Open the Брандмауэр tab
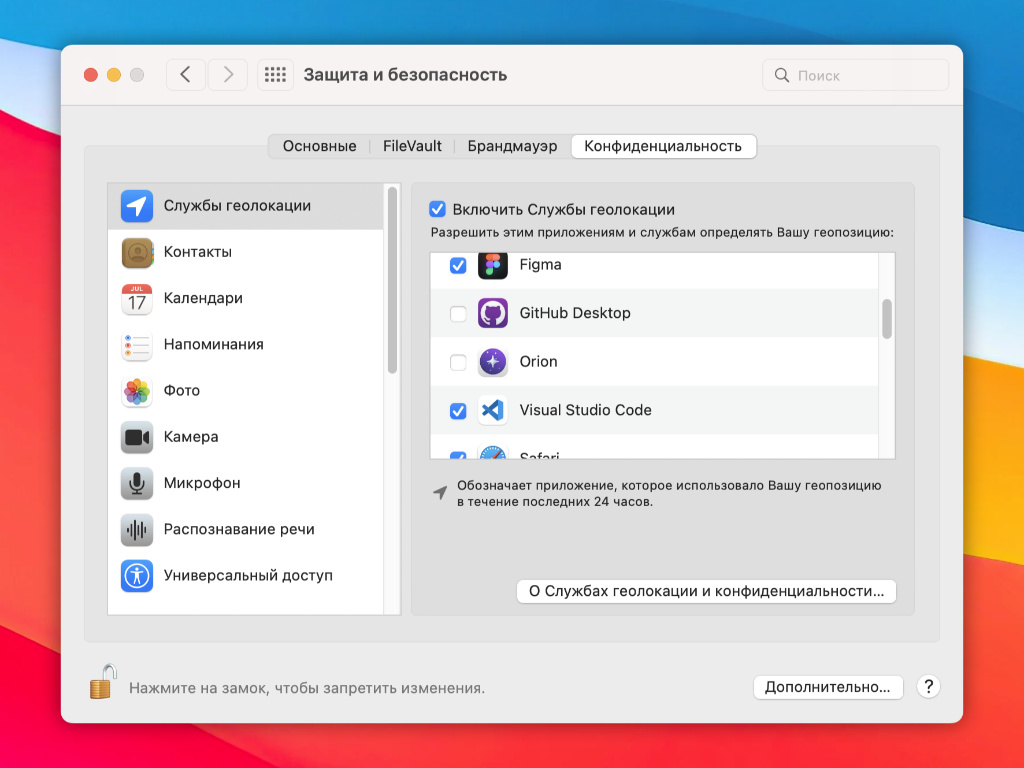The image size is (1024, 768). 512,146
